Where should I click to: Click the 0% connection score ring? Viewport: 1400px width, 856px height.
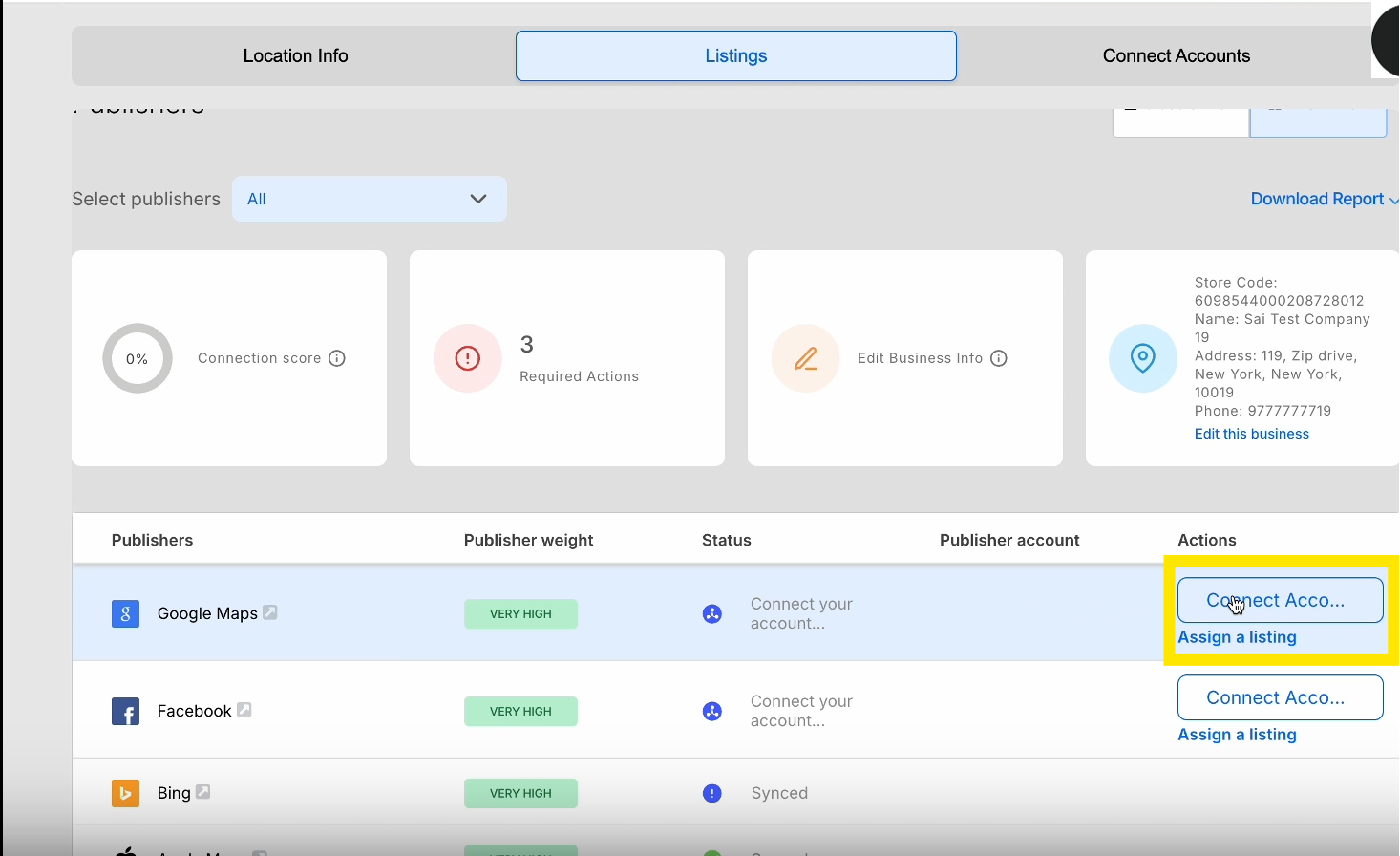[x=138, y=358]
